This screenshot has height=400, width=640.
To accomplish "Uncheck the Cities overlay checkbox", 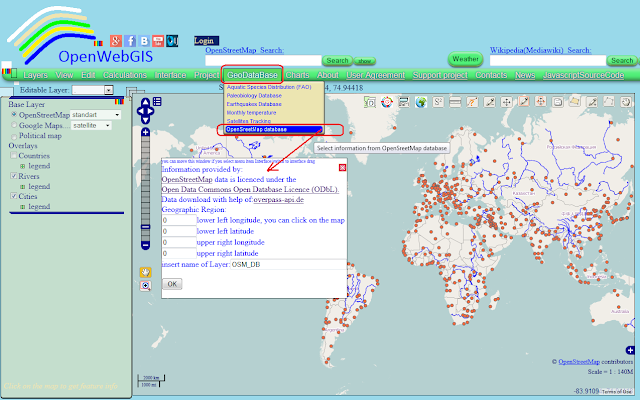I will click(x=14, y=196).
